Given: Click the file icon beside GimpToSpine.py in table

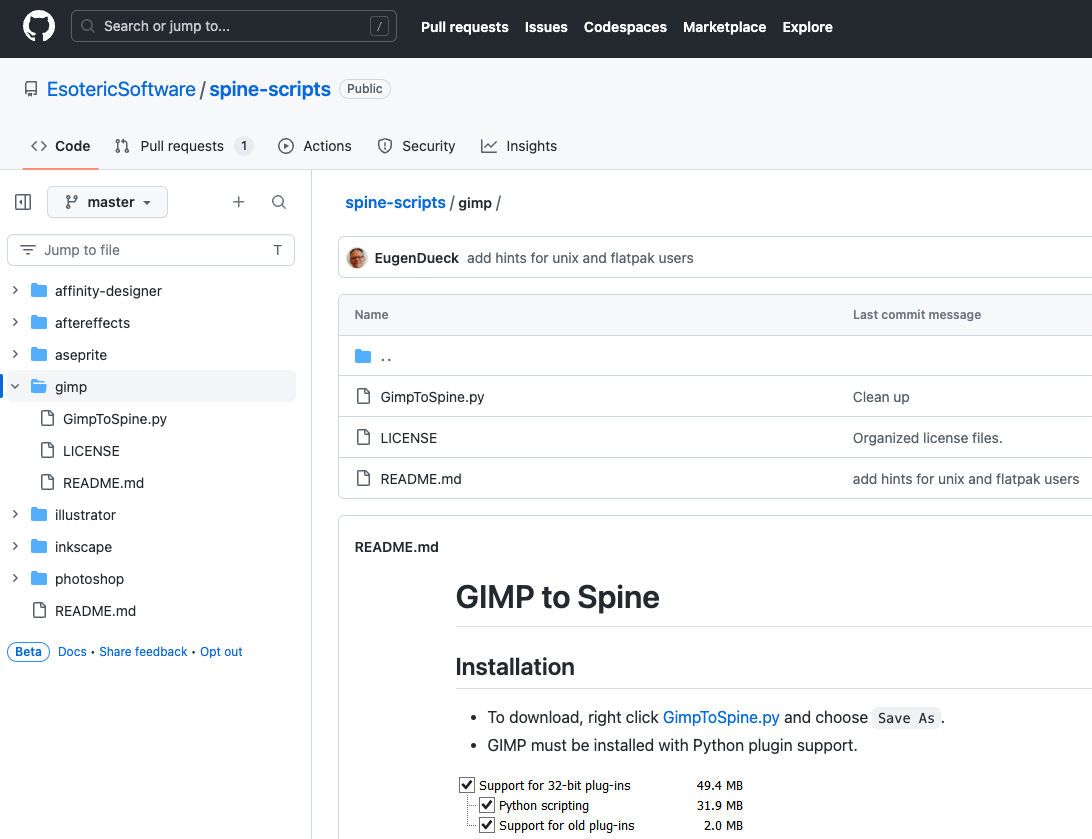Looking at the screenshot, I should [x=363, y=397].
